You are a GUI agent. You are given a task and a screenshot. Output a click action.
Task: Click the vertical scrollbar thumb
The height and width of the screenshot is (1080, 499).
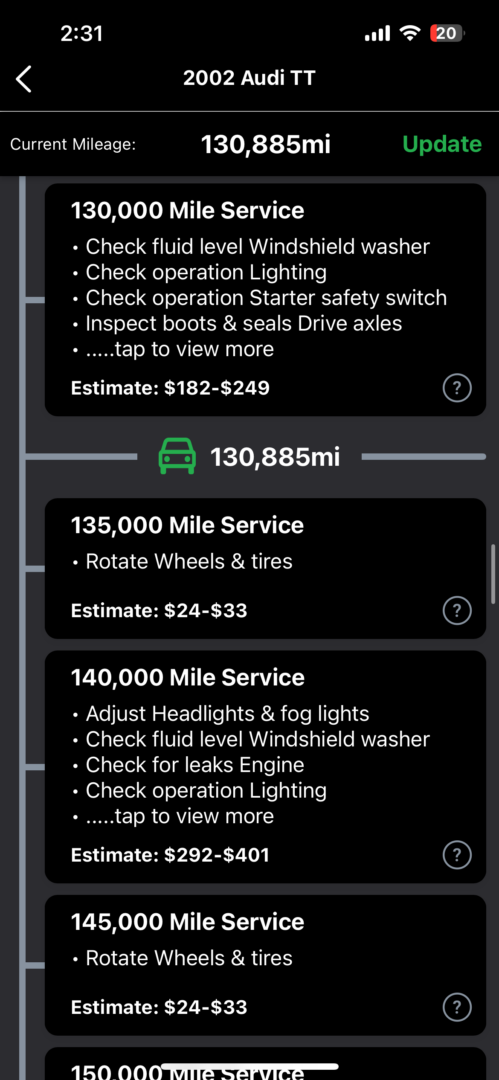click(493, 574)
